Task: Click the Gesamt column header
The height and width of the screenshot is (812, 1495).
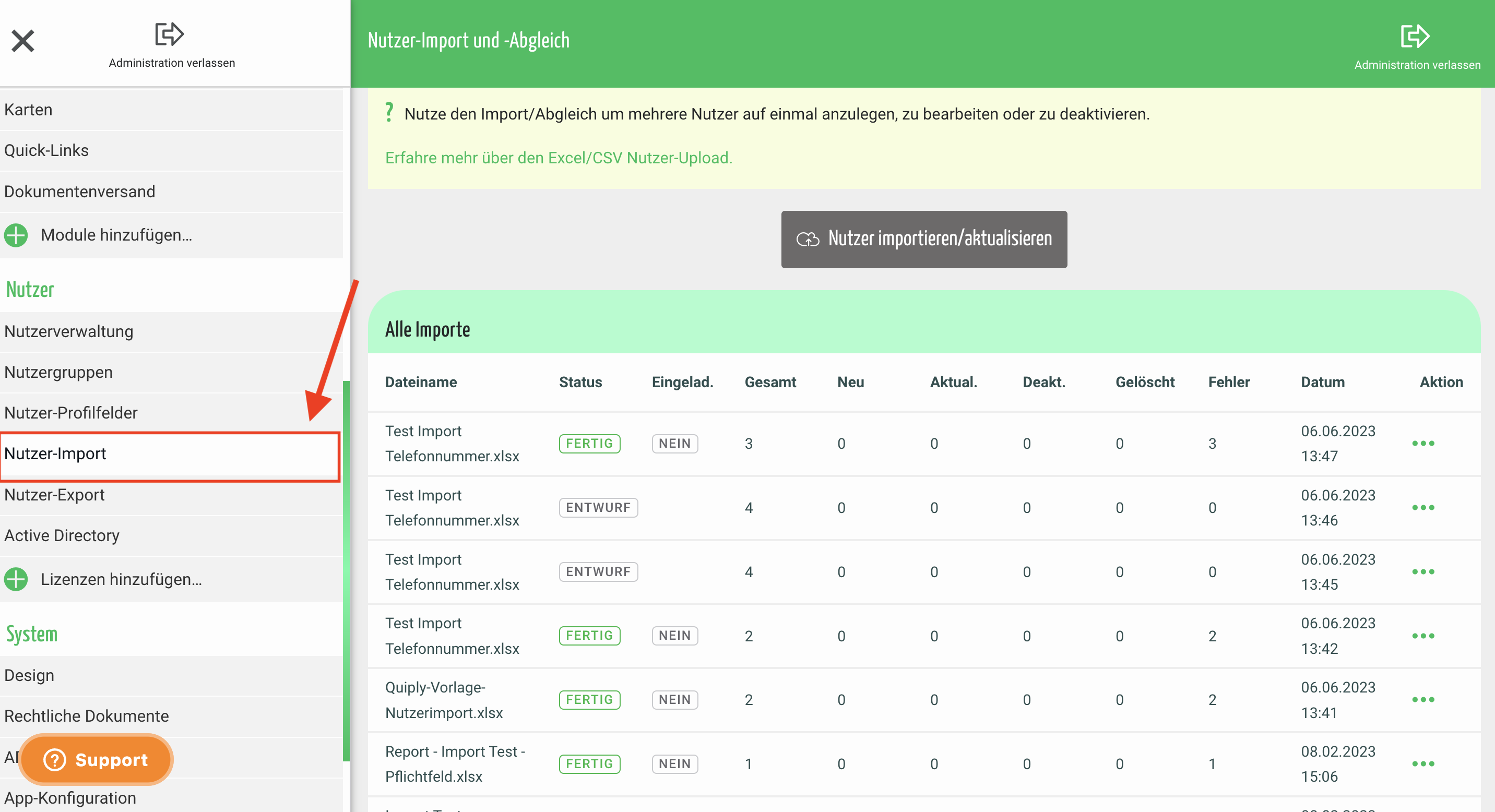Action: [770, 382]
